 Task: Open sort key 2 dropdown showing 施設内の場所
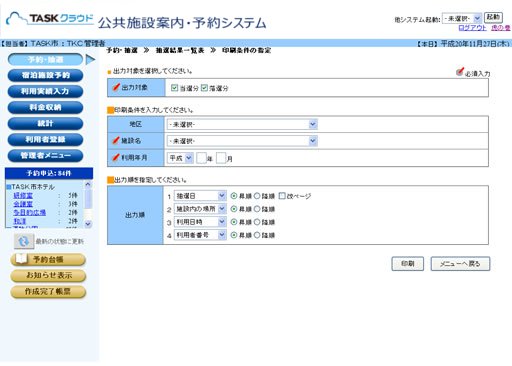200,209
